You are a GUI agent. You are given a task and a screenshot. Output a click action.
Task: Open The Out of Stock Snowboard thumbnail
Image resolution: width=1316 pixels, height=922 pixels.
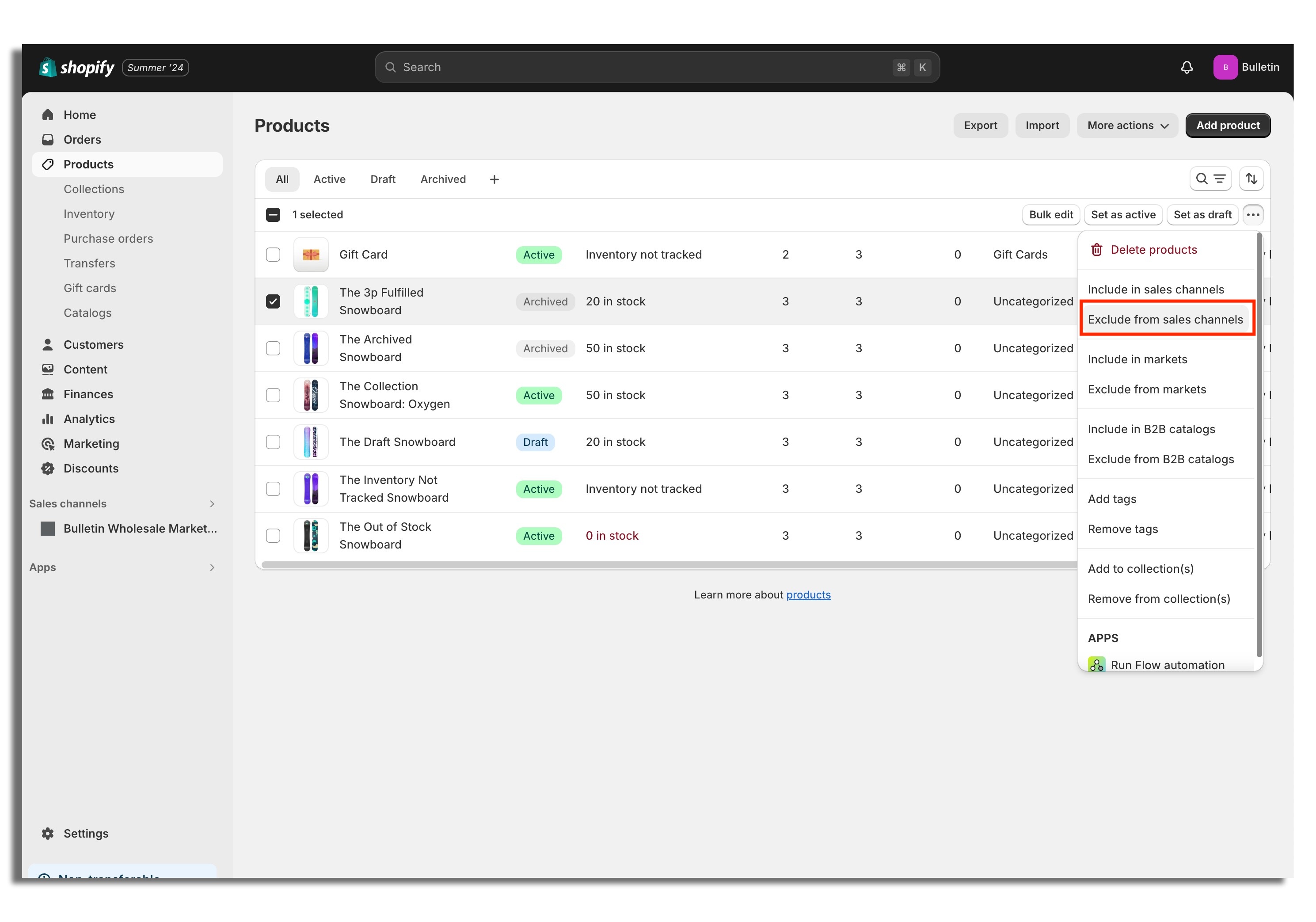point(311,536)
